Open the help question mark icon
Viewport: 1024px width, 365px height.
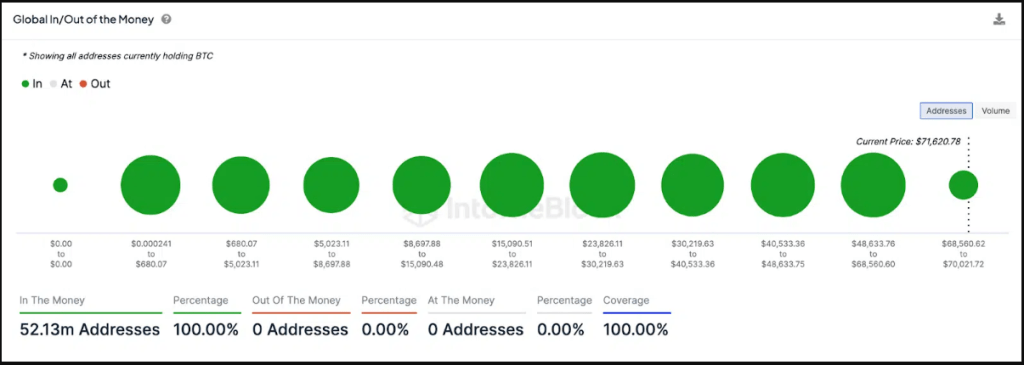(167, 20)
